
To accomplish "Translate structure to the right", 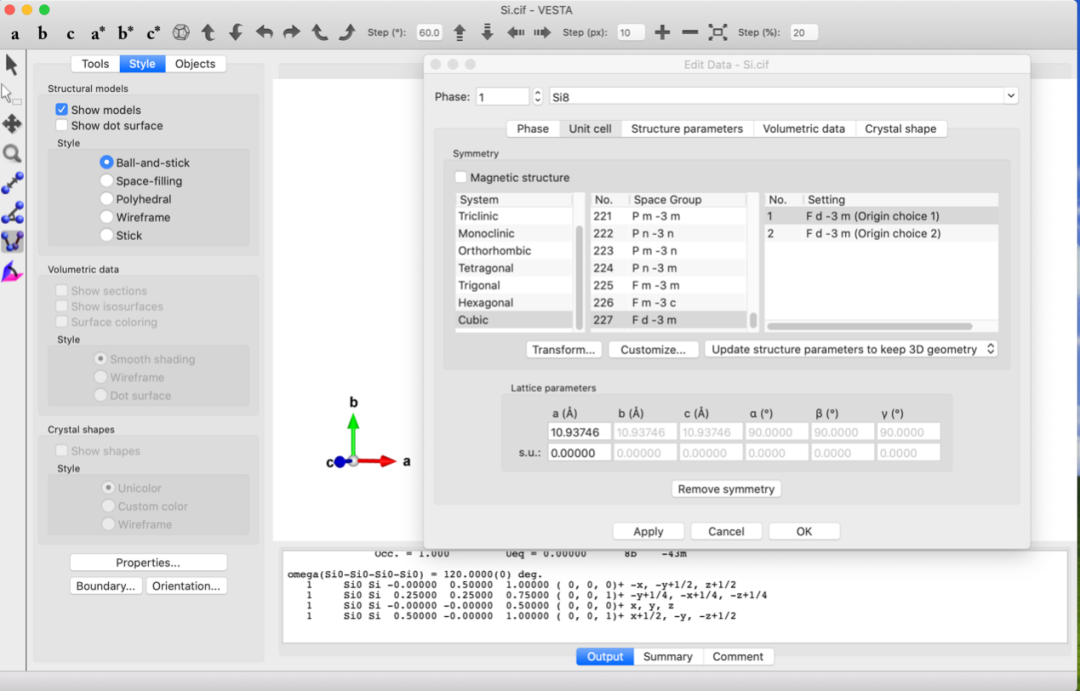I will click(x=542, y=32).
